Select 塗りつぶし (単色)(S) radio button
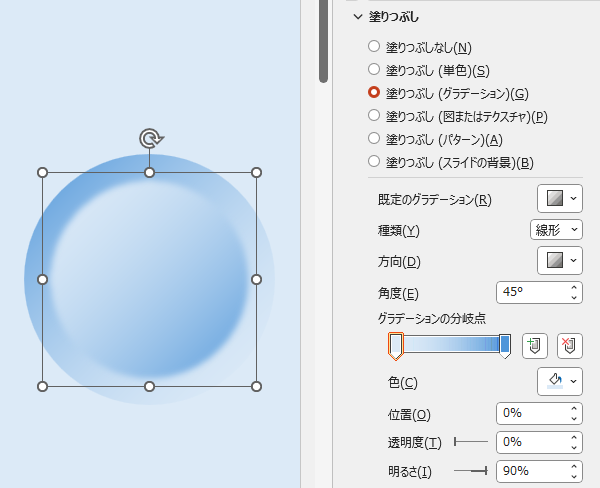600x488 pixels. tap(374, 69)
